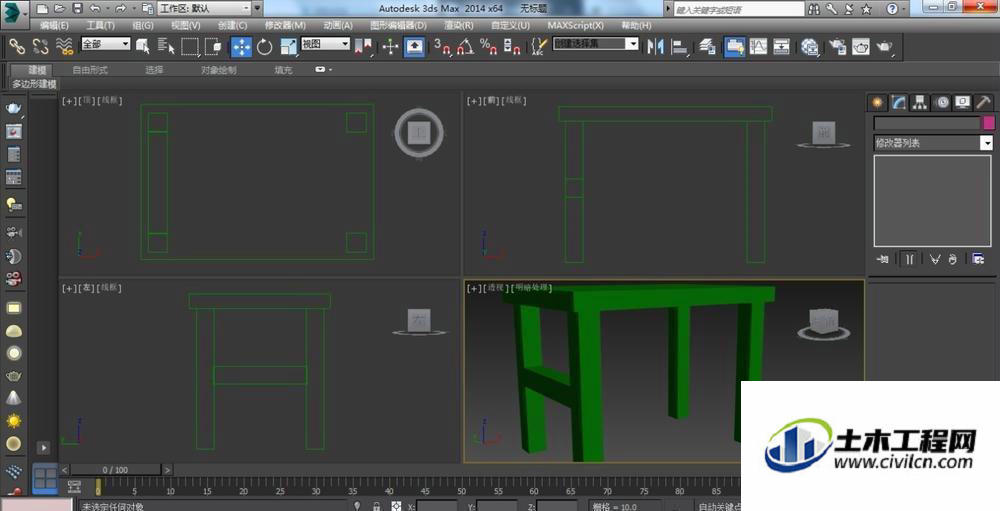Undo the last action
Viewport: 1000px width, 511px height.
tap(95, 9)
